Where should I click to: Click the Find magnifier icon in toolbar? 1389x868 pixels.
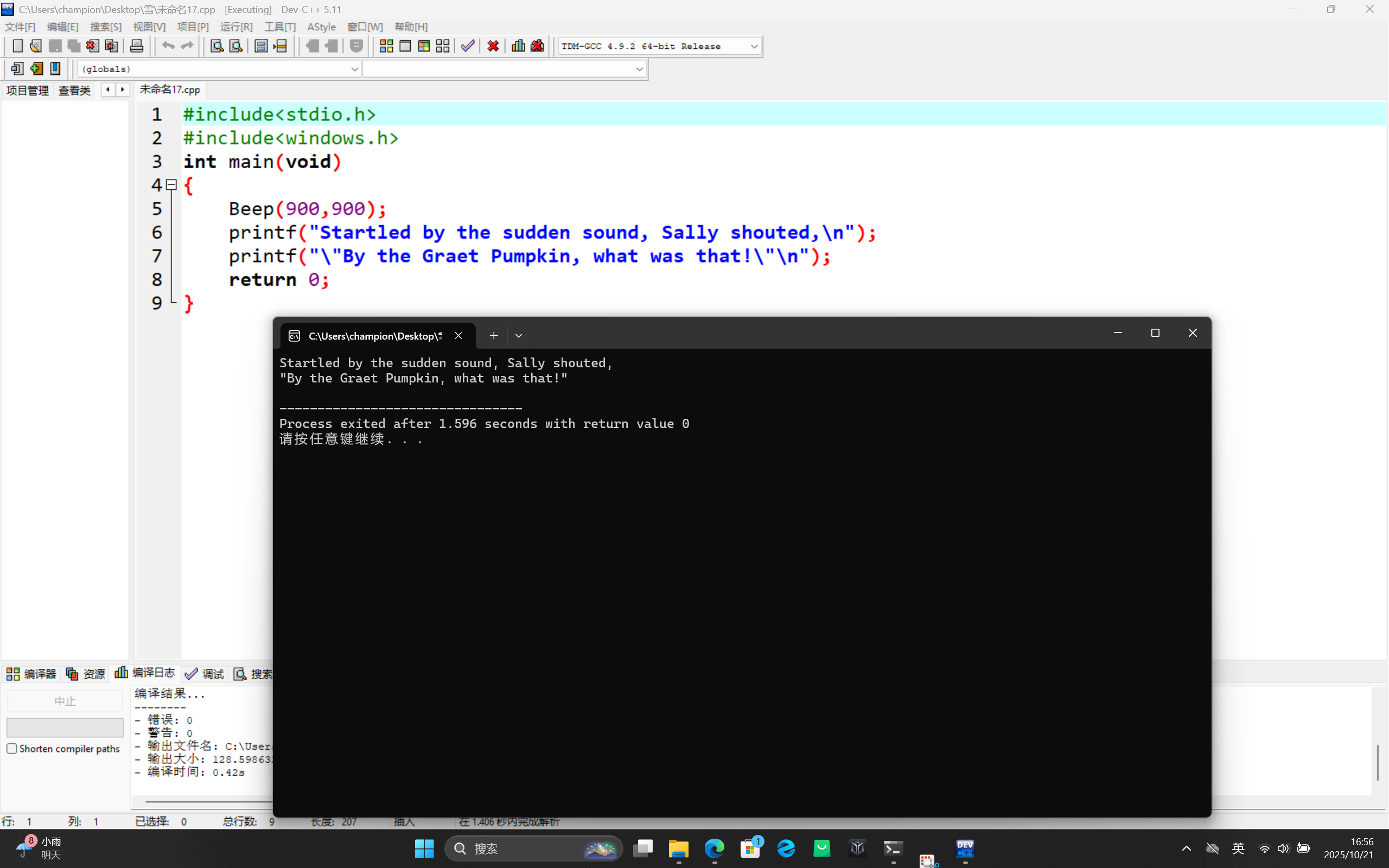(x=216, y=46)
